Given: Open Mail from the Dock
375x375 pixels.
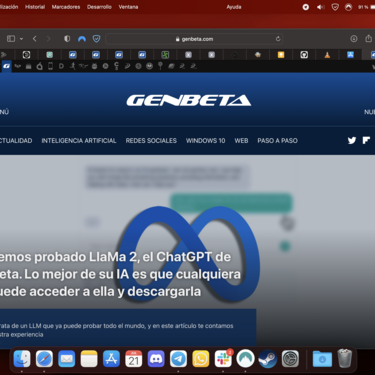Looking at the screenshot, I should point(66,359).
